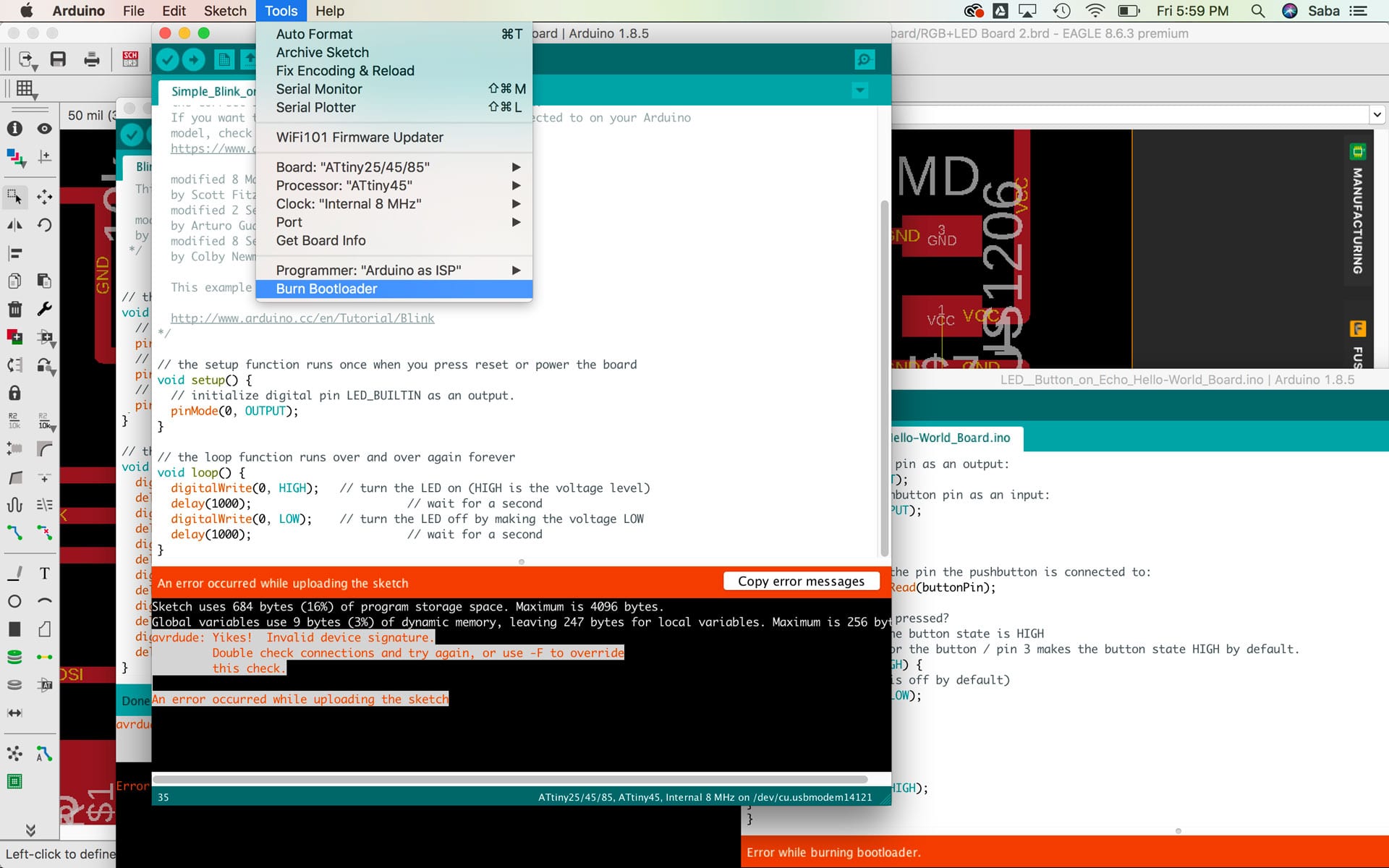The width and height of the screenshot is (1389, 868).
Task: Select the EAGLE Text tool
Action: pyautogui.click(x=45, y=574)
